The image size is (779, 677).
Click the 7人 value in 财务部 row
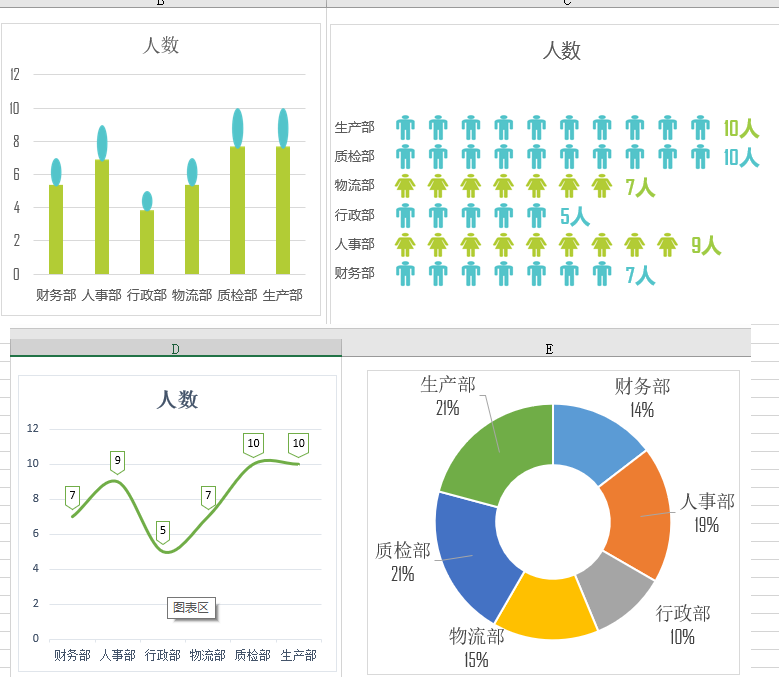640,275
